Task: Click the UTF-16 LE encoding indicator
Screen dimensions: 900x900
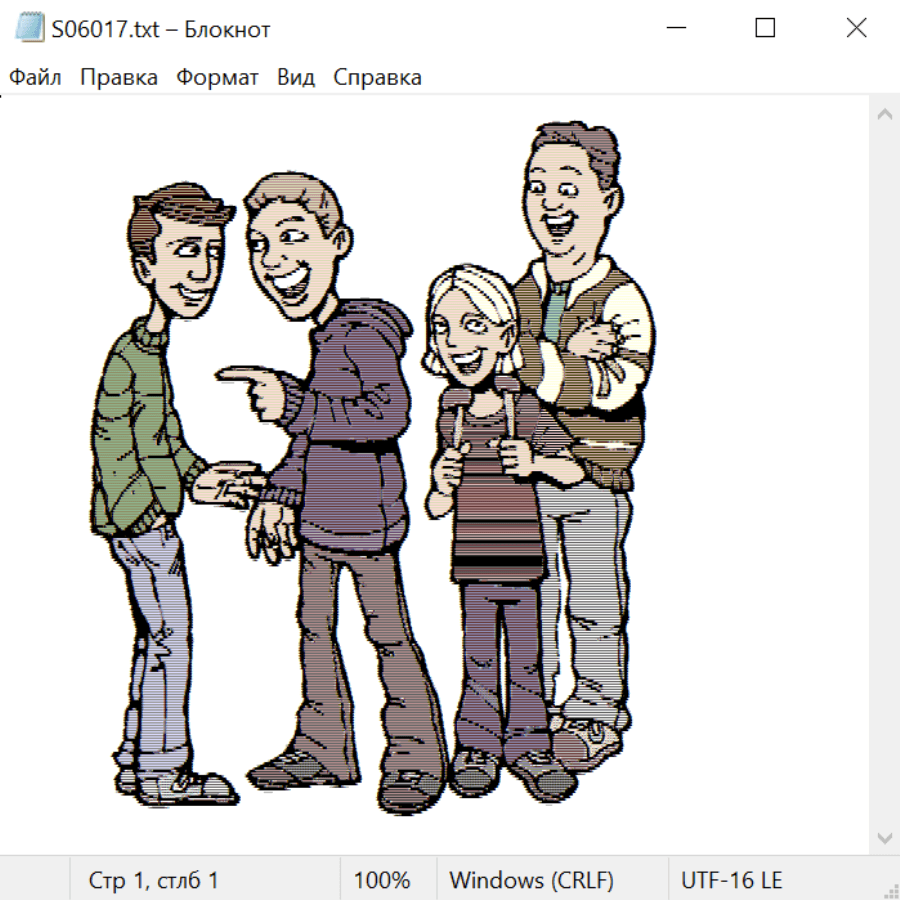Action: click(x=731, y=880)
